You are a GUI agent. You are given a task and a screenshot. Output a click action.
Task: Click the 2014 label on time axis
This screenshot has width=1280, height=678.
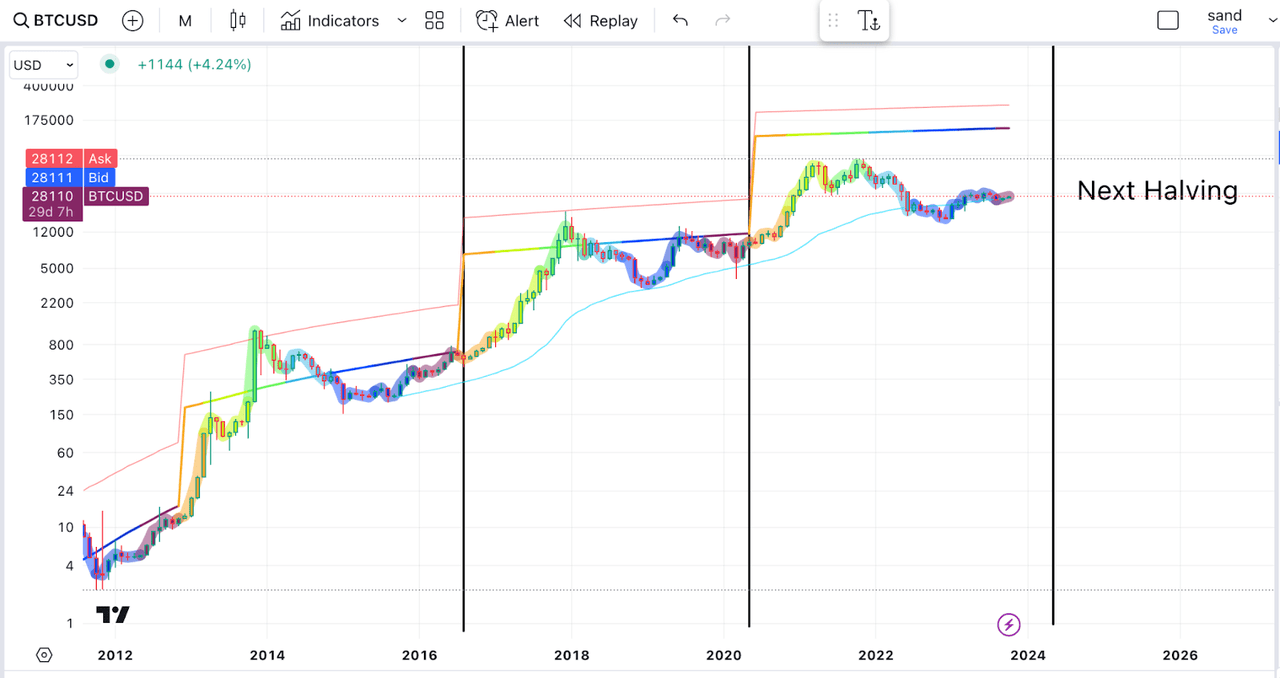[267, 655]
